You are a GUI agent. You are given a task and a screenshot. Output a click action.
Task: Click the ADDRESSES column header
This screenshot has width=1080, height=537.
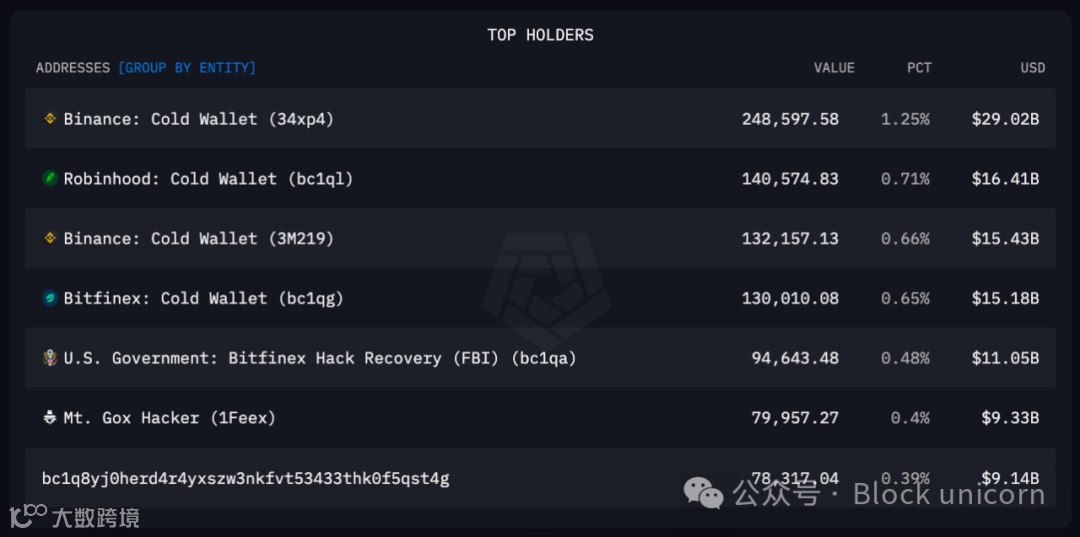[x=73, y=68]
